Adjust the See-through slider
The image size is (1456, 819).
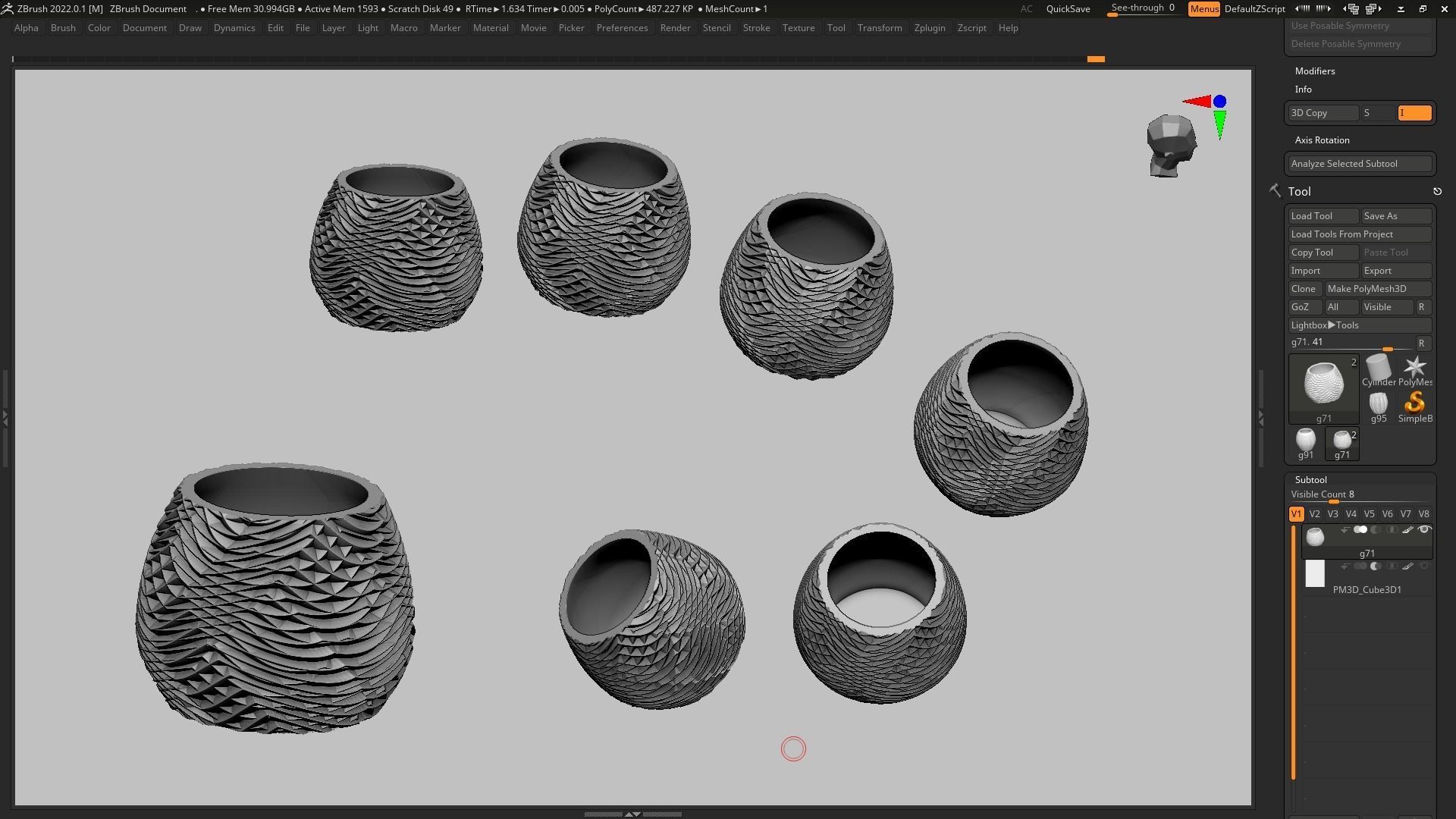(x=1142, y=9)
